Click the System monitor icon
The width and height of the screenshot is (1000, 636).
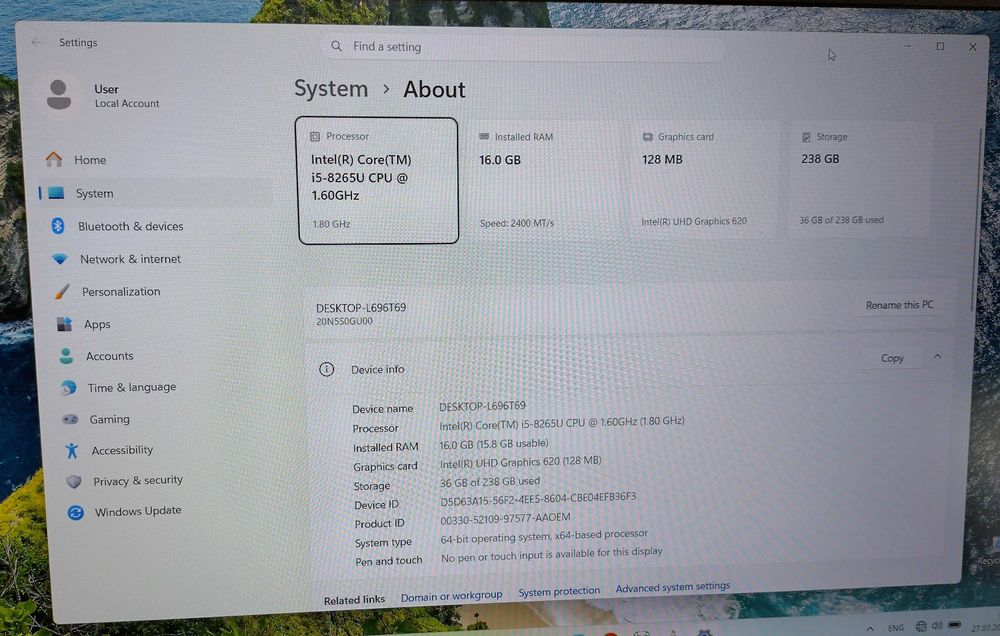point(57,193)
